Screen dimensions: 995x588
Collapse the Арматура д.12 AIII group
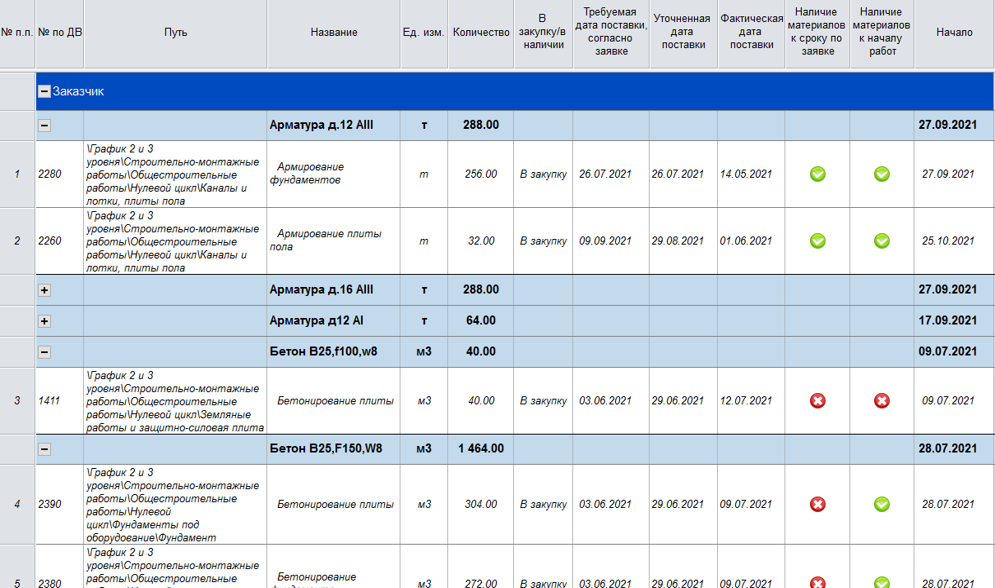44,126
